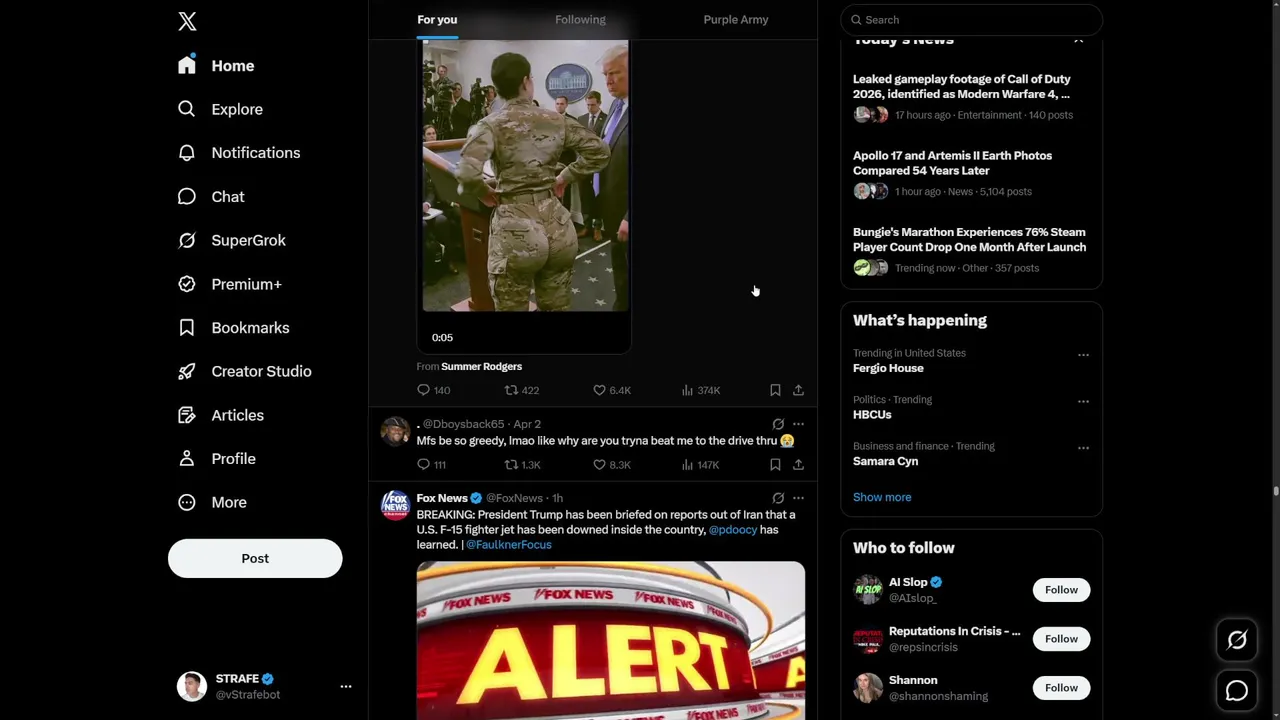Share the video post from Summer Rodgers
1280x720 pixels.
click(x=798, y=390)
